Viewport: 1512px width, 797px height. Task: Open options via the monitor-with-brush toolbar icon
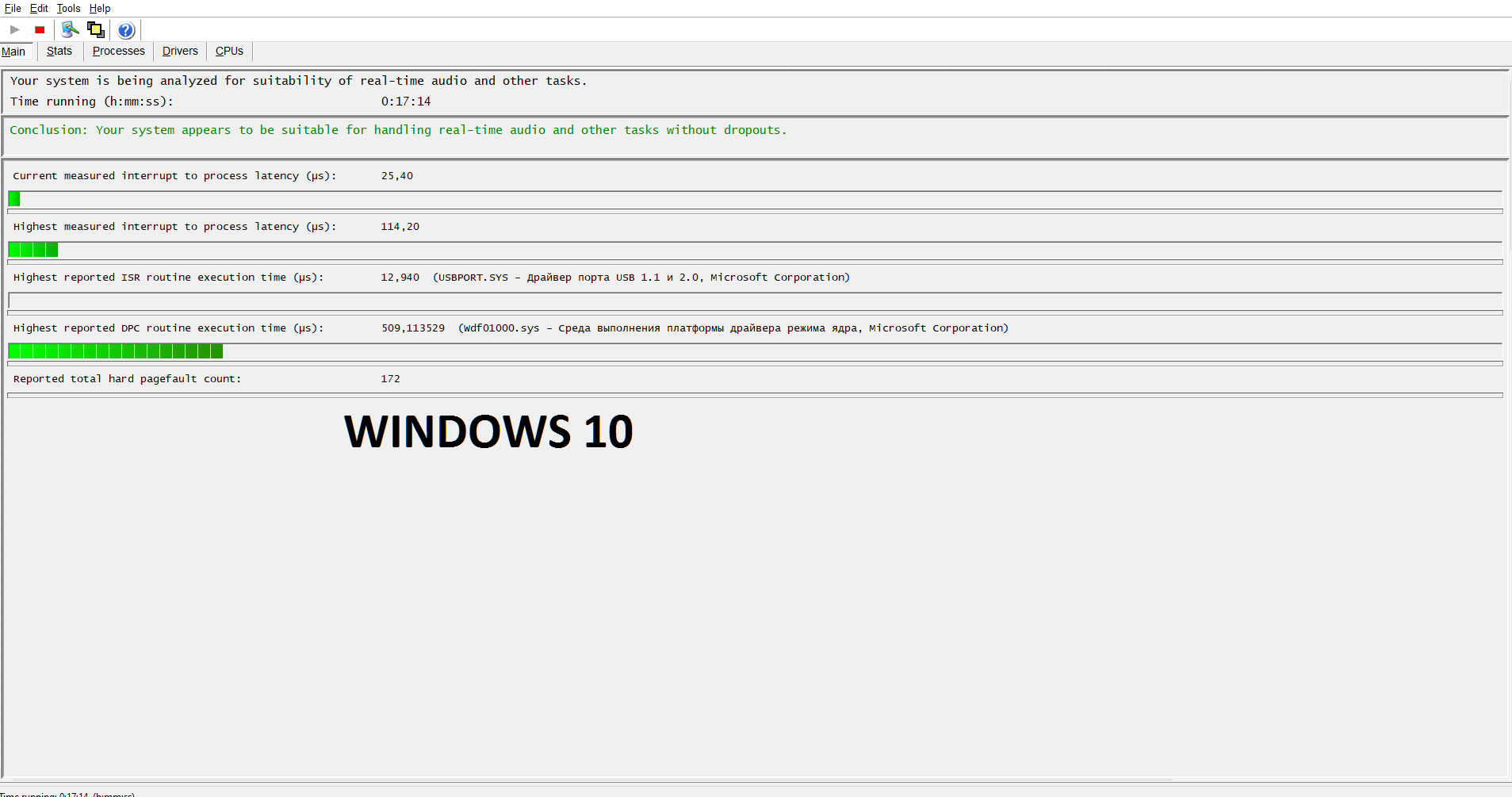(71, 30)
